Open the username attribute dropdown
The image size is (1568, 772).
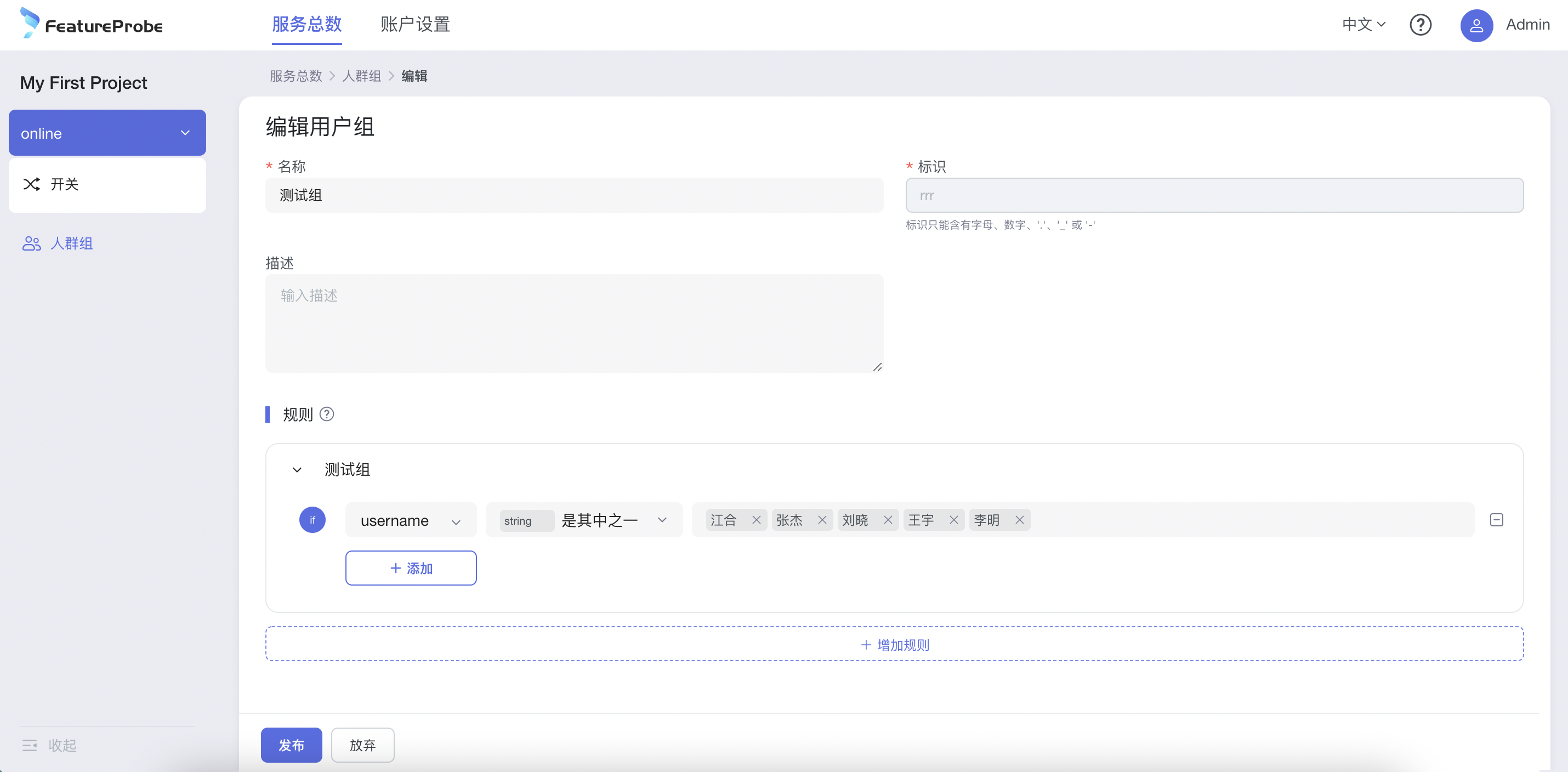(x=410, y=520)
